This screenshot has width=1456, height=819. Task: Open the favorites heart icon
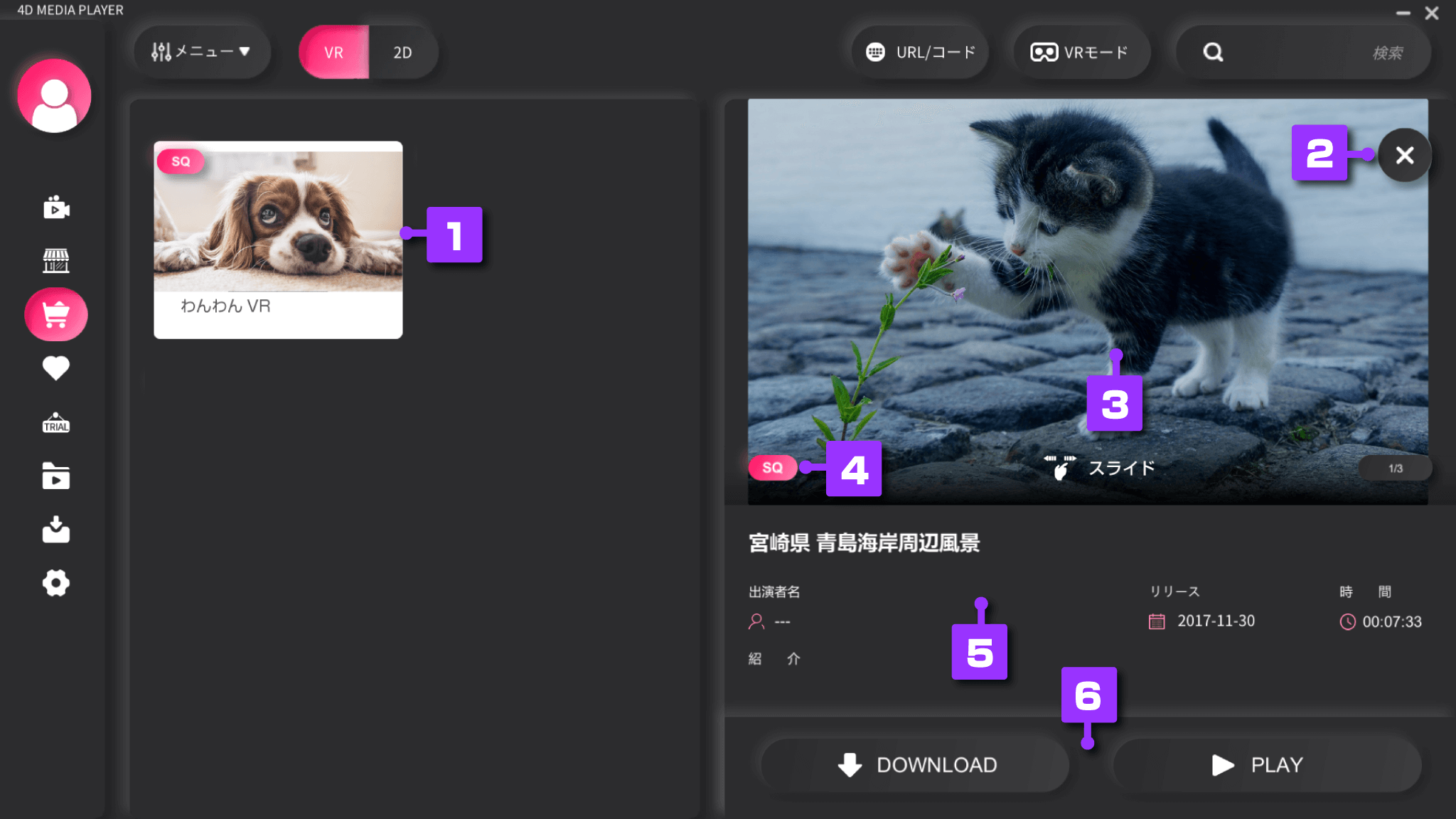click(x=55, y=368)
